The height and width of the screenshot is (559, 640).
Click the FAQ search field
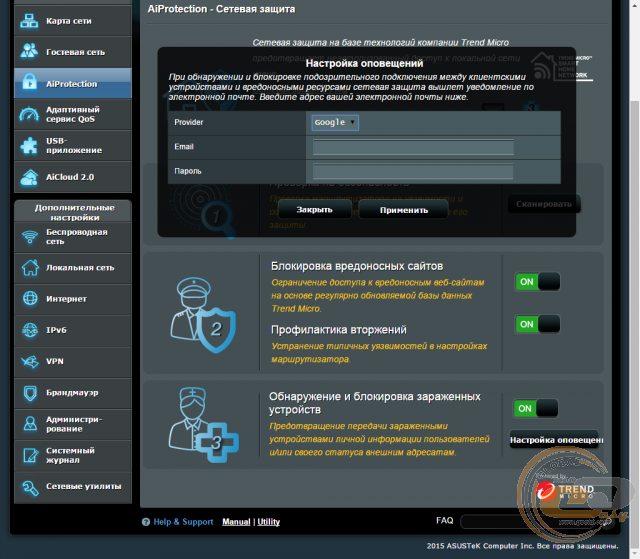click(531, 522)
